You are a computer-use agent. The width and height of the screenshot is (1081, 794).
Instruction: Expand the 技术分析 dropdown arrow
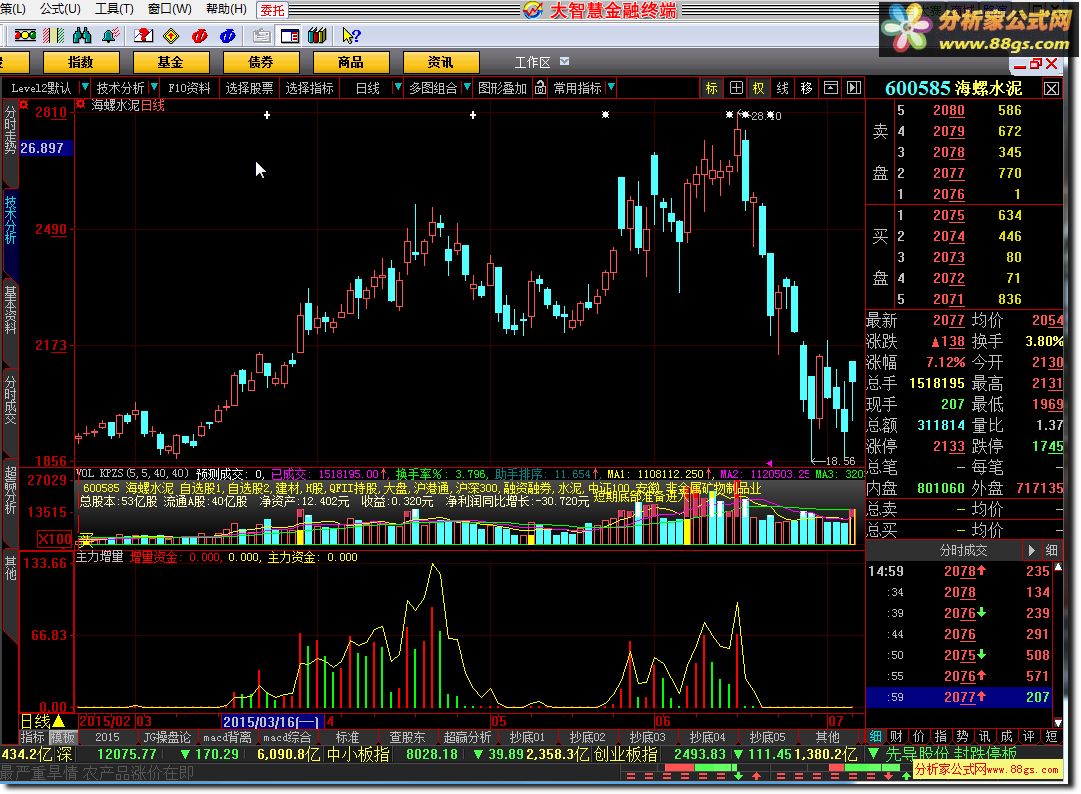[154, 87]
